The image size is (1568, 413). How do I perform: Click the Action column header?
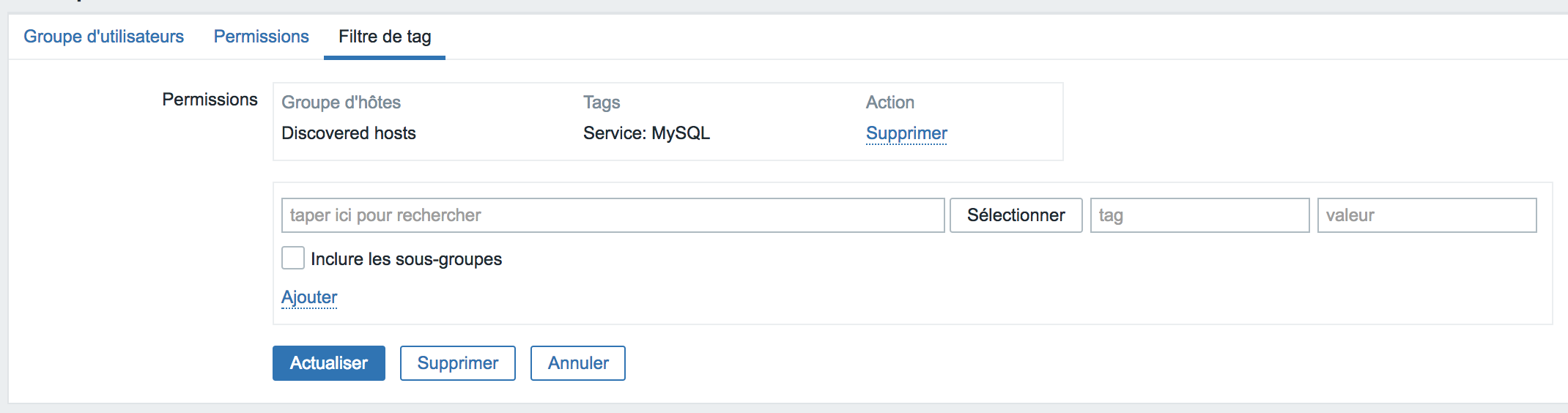(x=890, y=103)
